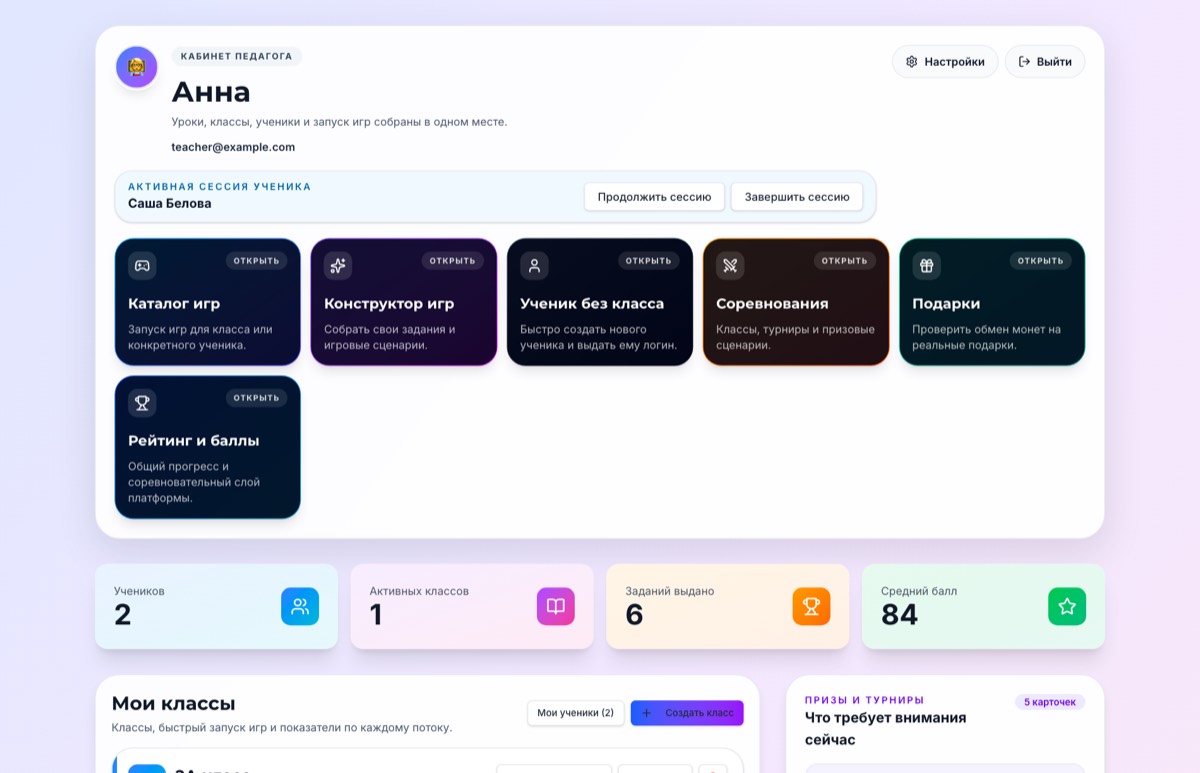The height and width of the screenshot is (773, 1200).
Task: Click Анна's avatar picture
Action: click(136, 67)
